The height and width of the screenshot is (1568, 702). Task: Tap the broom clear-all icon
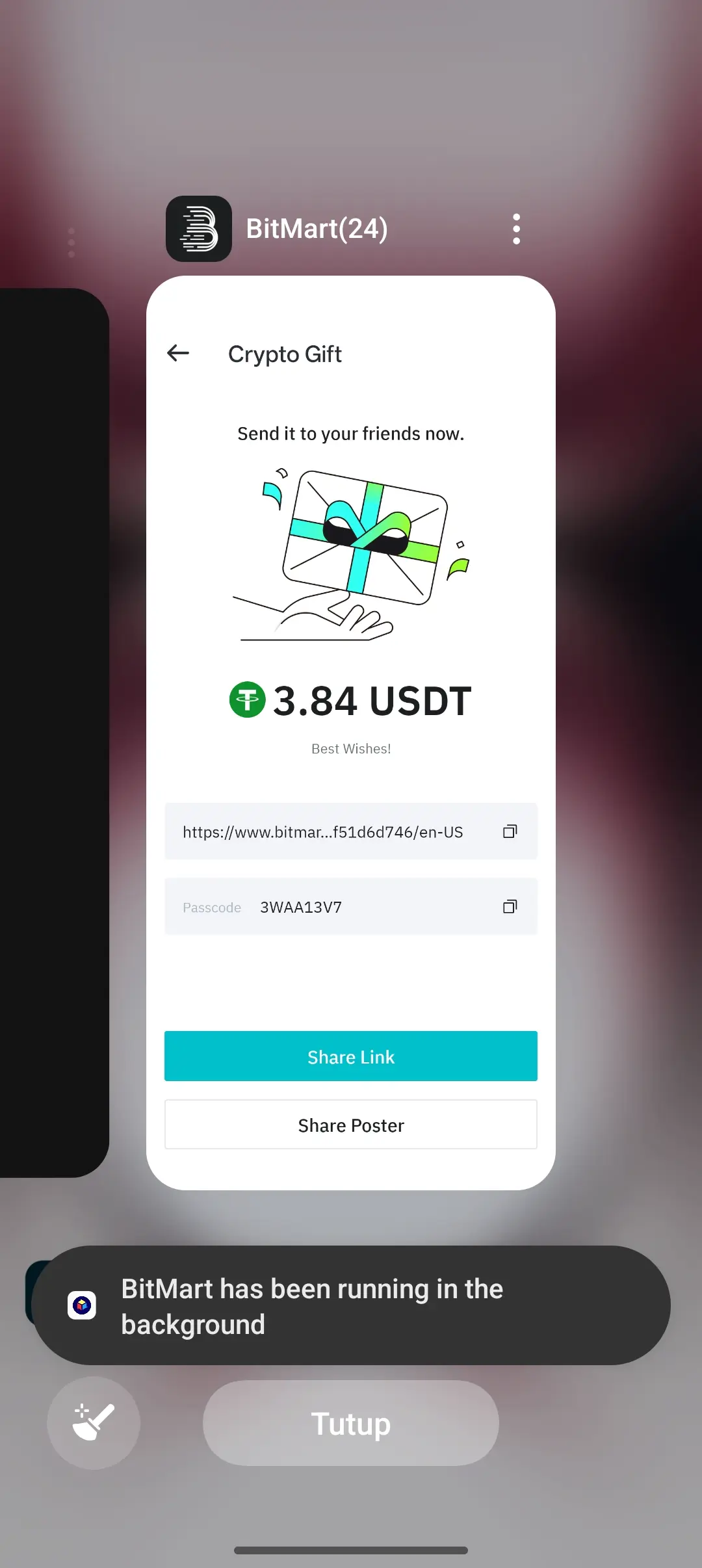[x=94, y=1422]
